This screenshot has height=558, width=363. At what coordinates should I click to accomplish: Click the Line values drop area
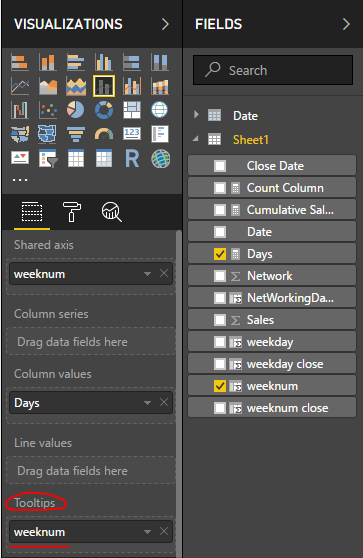pyautogui.click(x=91, y=470)
